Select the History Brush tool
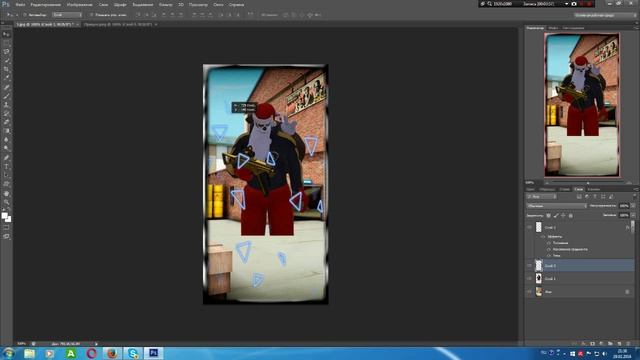The image size is (640, 360). [6, 113]
